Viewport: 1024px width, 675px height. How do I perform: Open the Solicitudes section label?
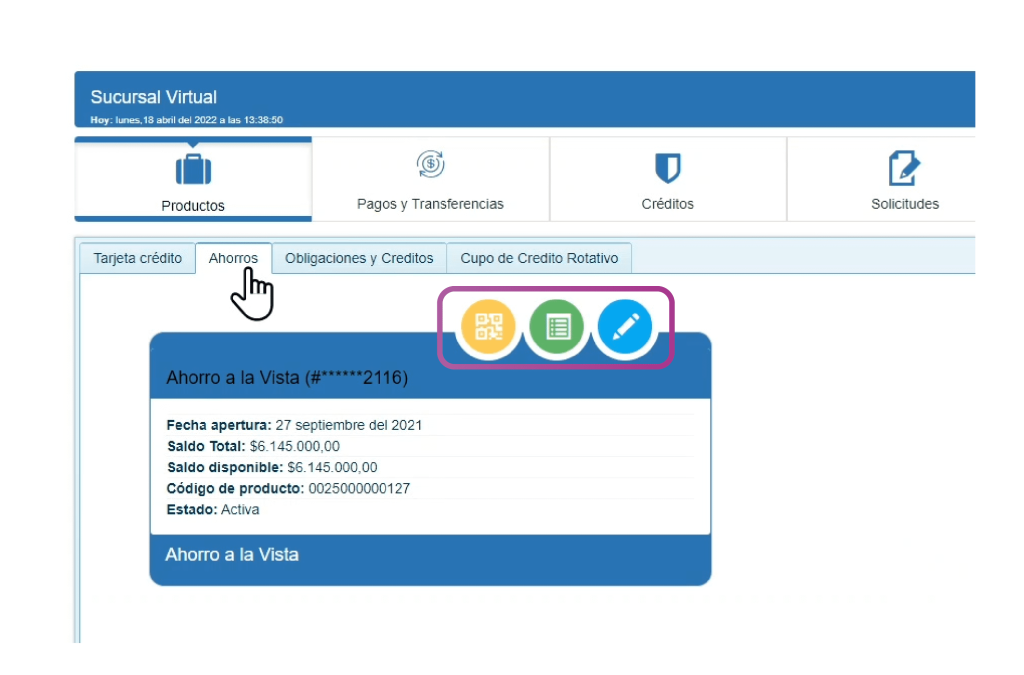click(x=904, y=204)
